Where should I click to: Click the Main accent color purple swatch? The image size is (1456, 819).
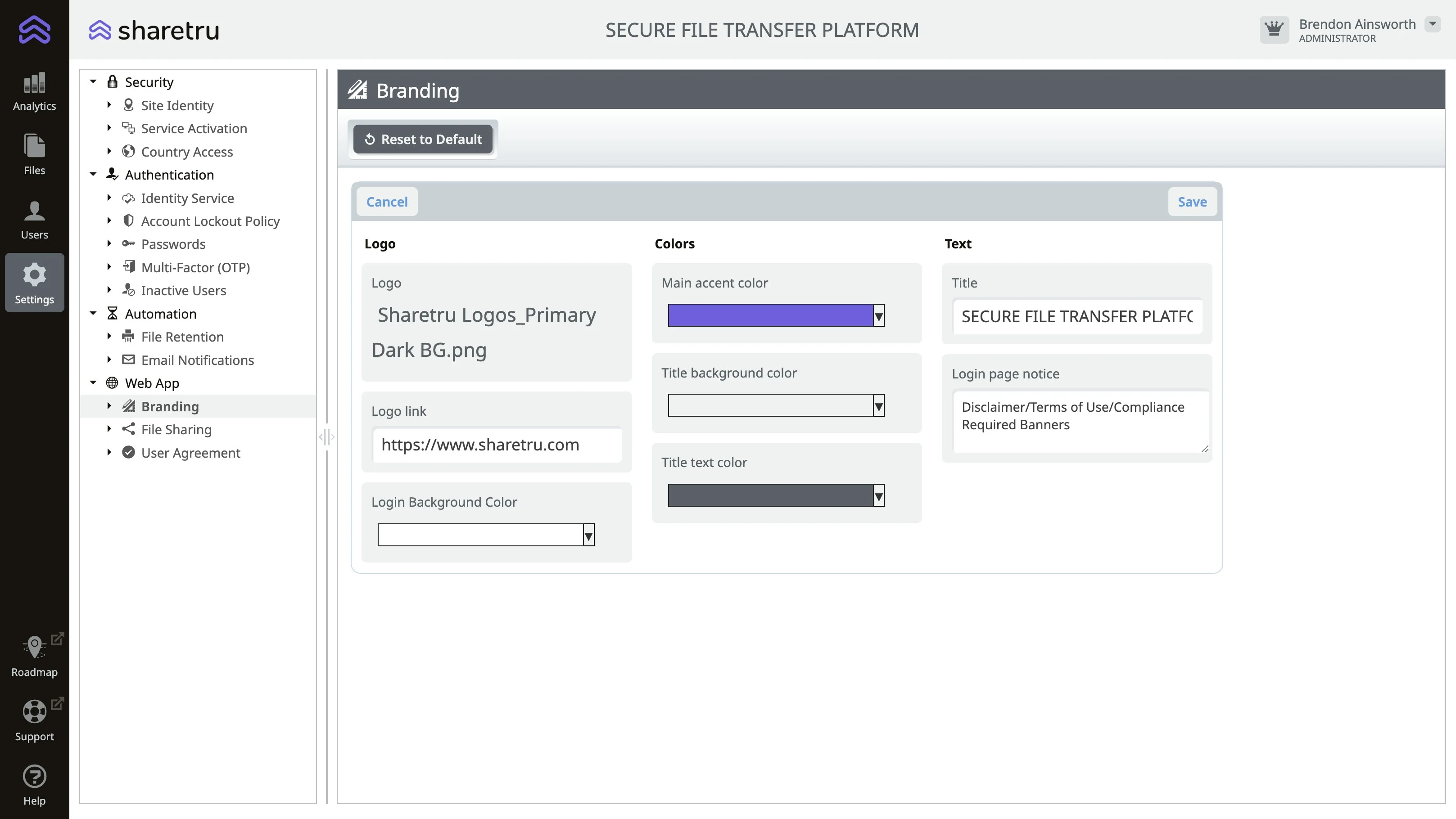(x=770, y=315)
